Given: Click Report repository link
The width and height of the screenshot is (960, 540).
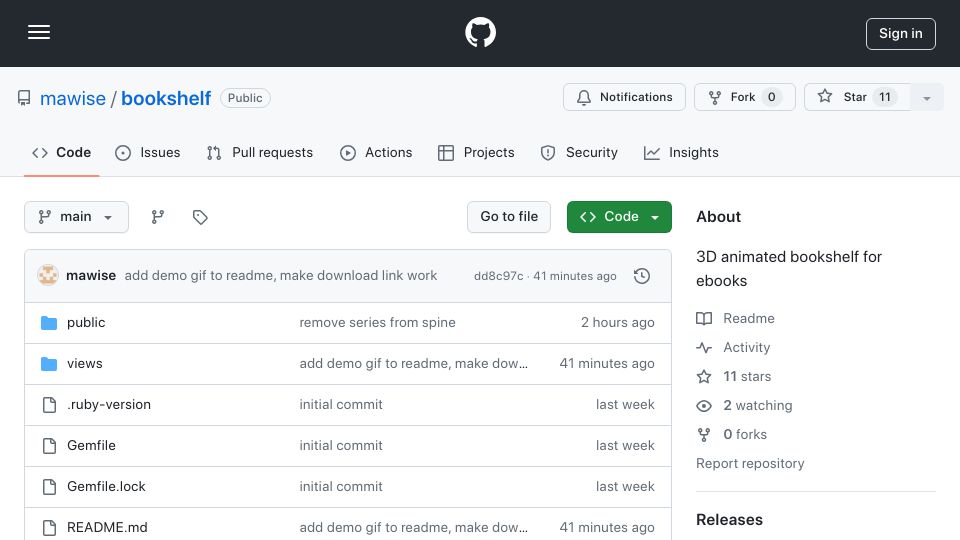Looking at the screenshot, I should click(750, 463).
